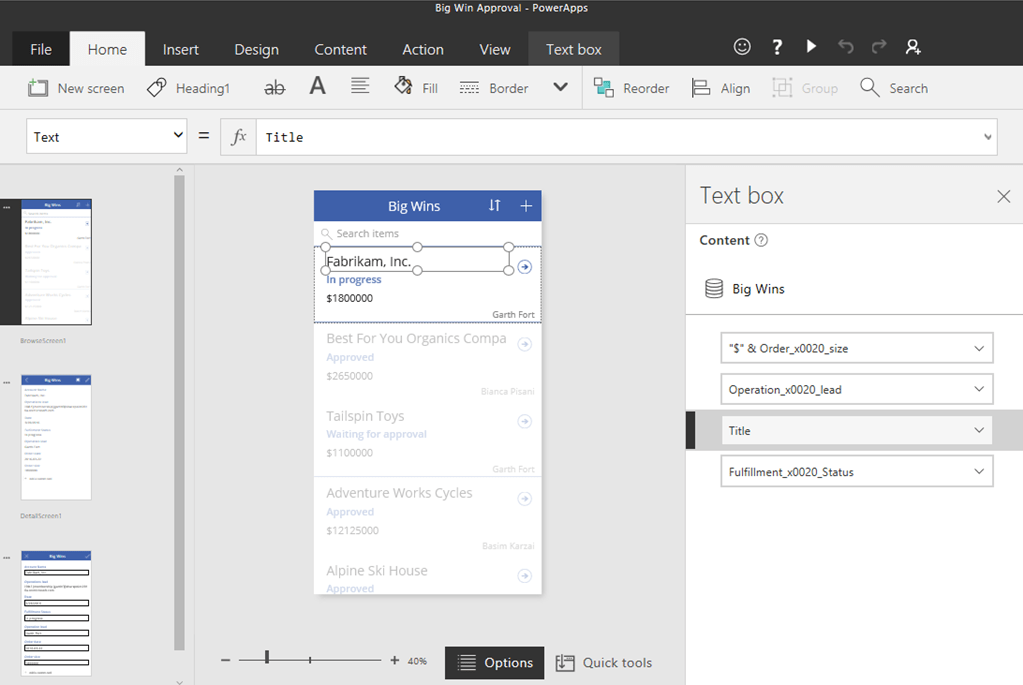Viewport: 1023px width, 685px height.
Task: Open the account user icon
Action: 913,47
